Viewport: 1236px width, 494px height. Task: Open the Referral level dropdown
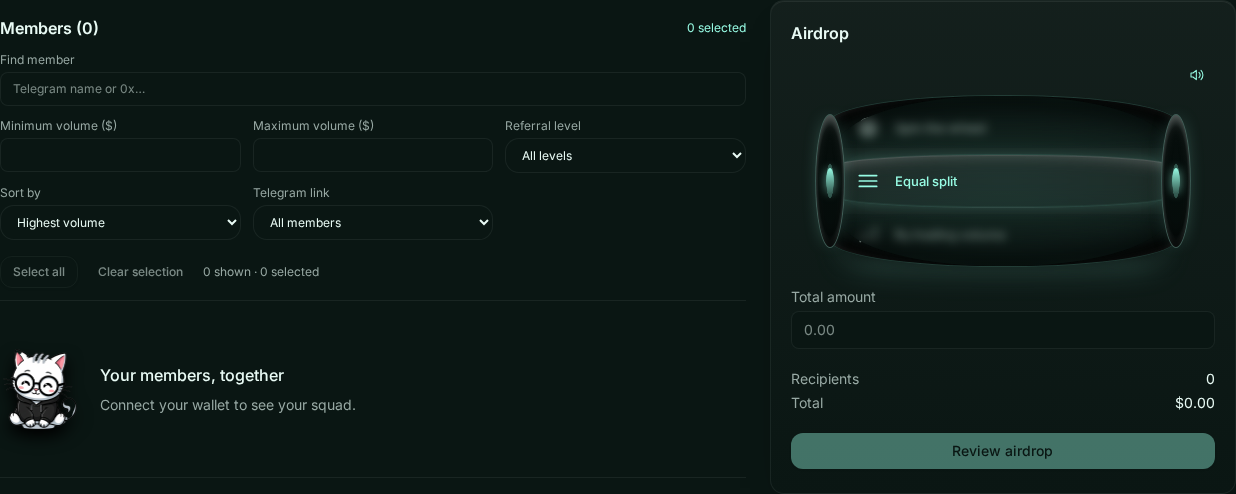[x=625, y=155]
